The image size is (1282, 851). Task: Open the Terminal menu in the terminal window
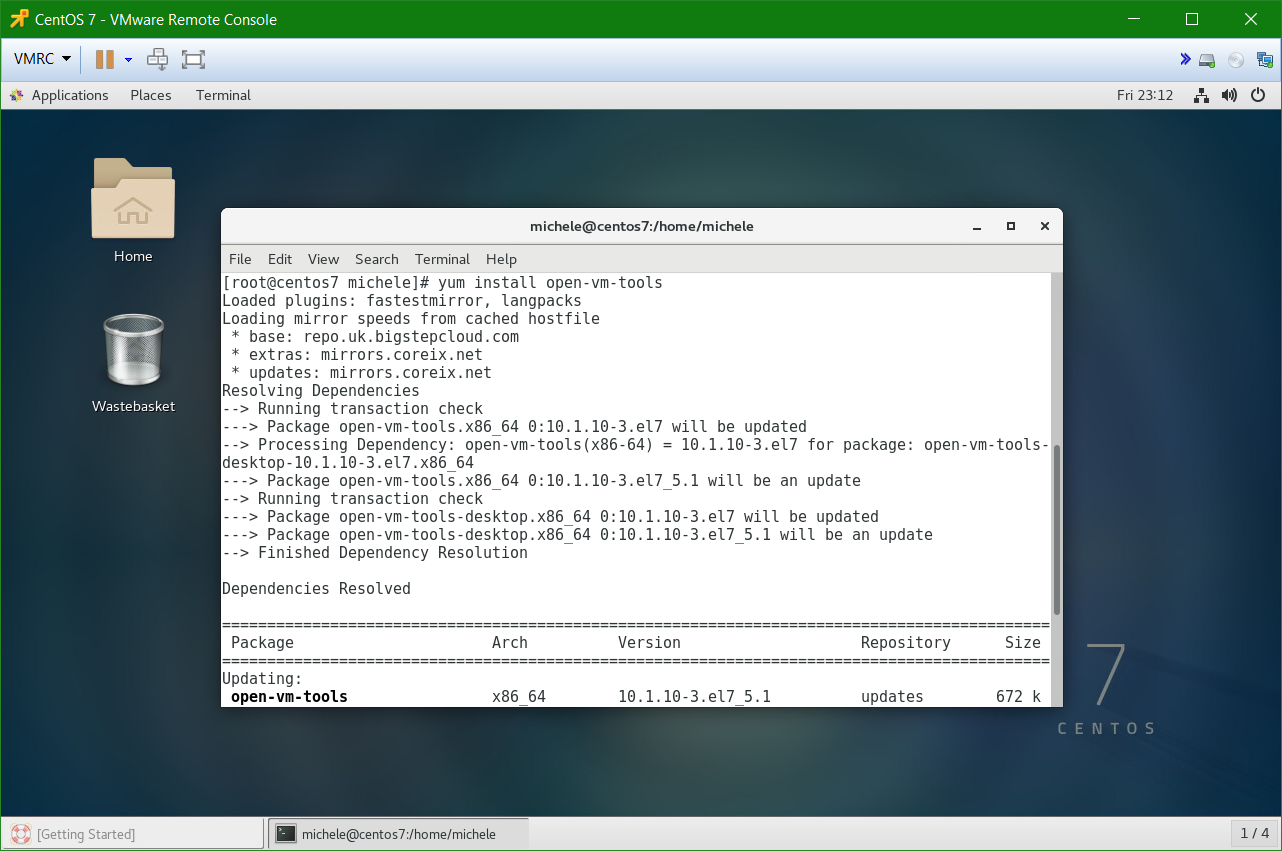pos(442,258)
